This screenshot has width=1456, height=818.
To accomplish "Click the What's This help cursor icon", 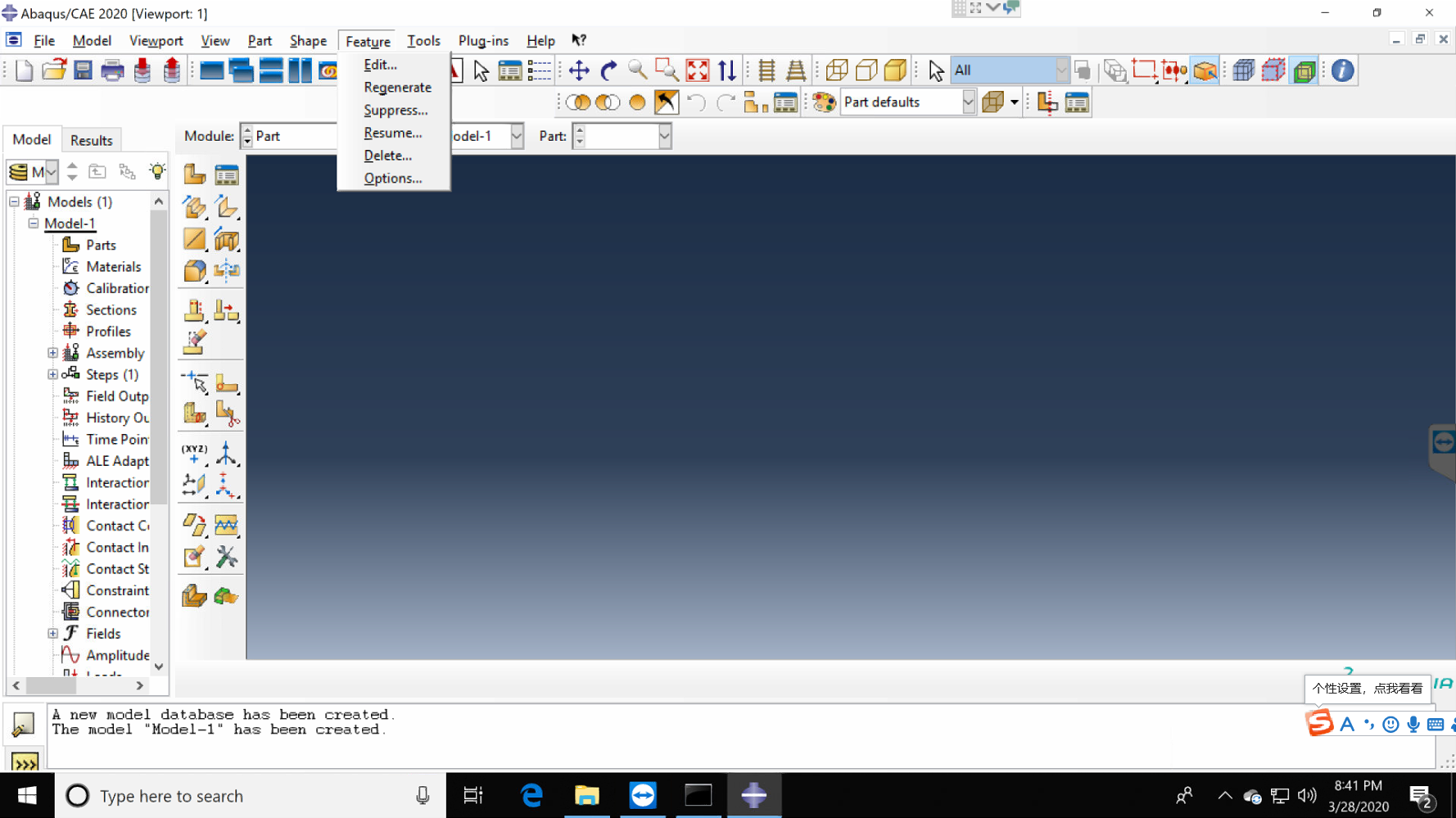I will (x=579, y=40).
